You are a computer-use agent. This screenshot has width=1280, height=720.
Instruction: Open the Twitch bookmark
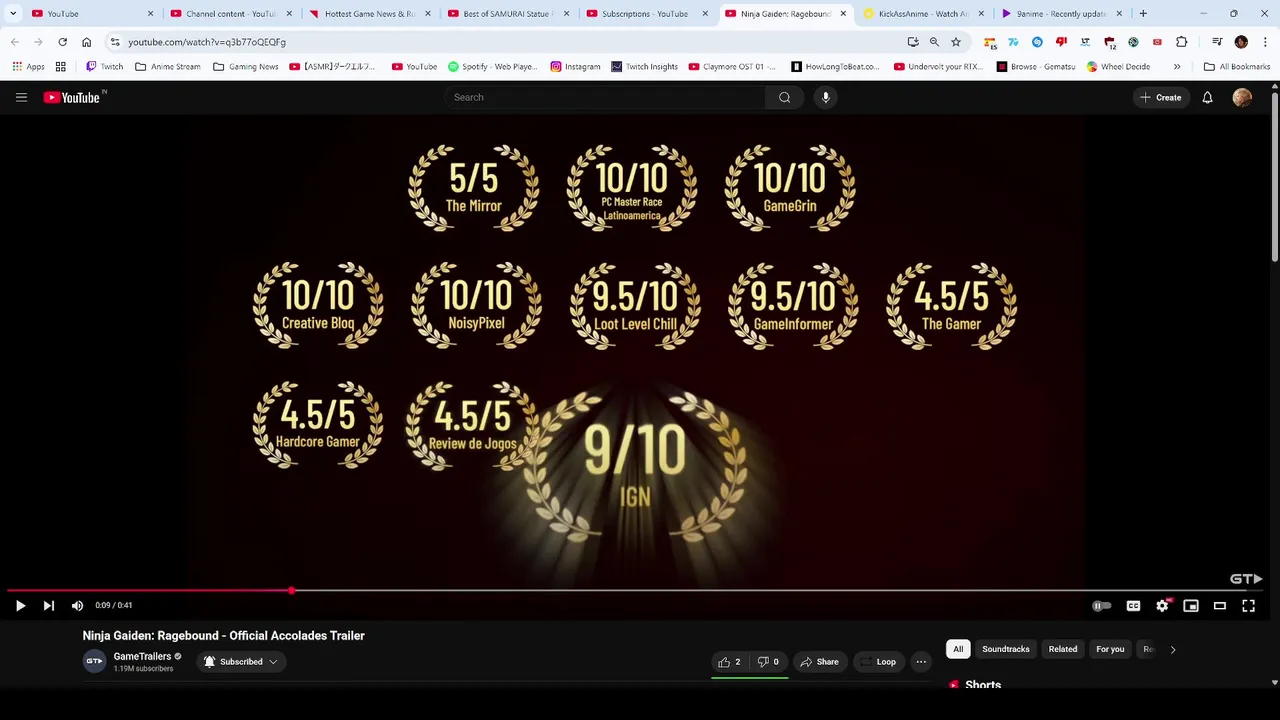point(105,66)
